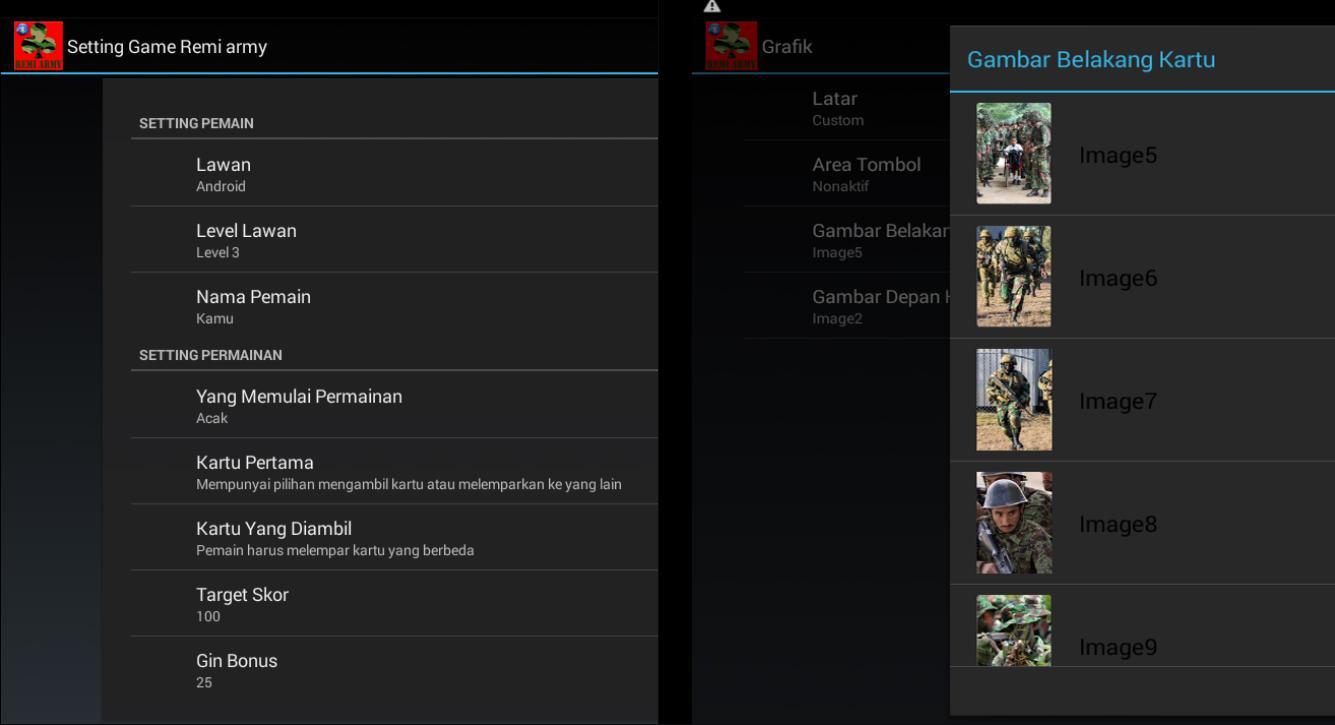Click the Remi Army app icon in settings header
The width and height of the screenshot is (1335, 725).
coord(38,46)
